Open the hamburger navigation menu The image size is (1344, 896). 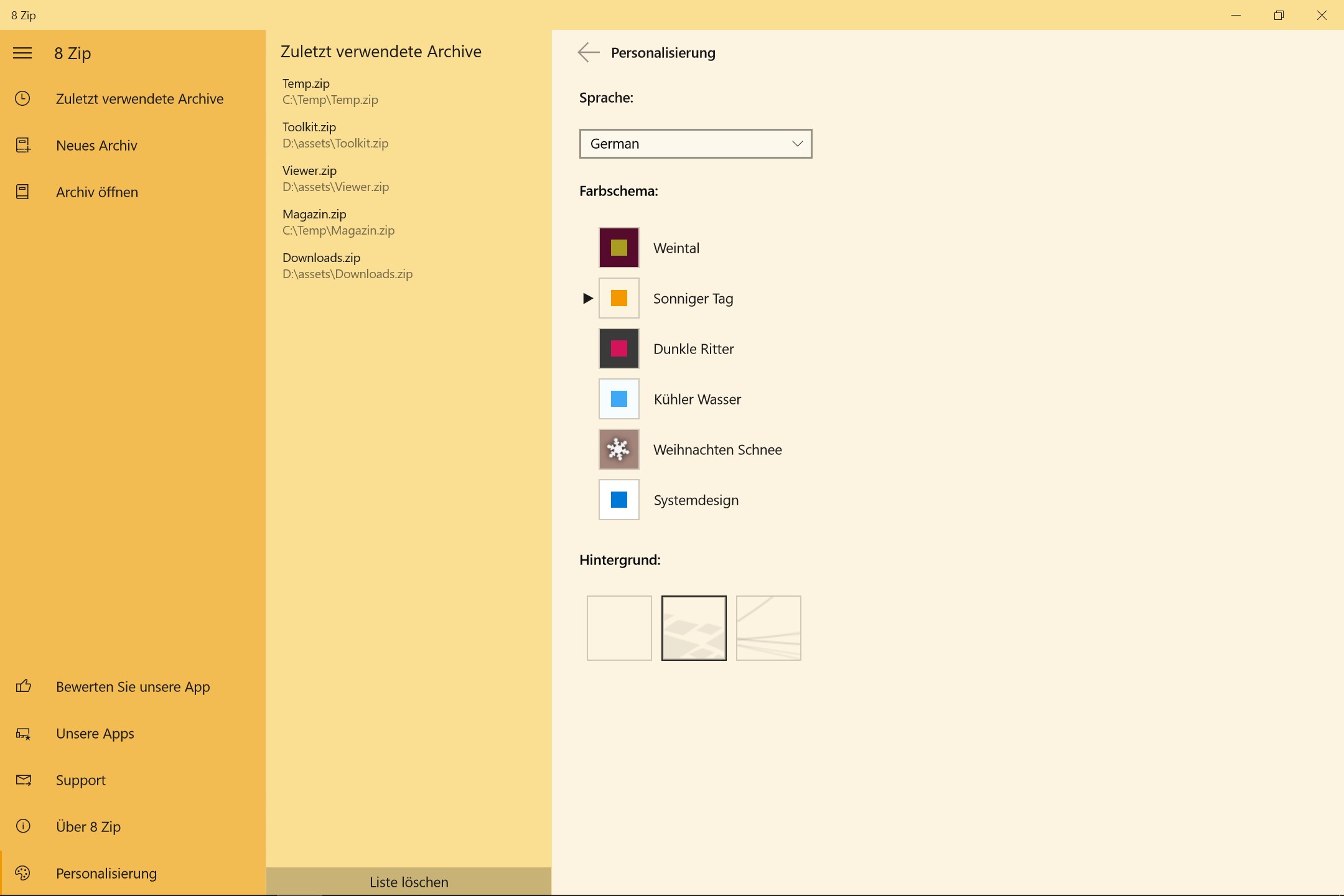pos(22,54)
